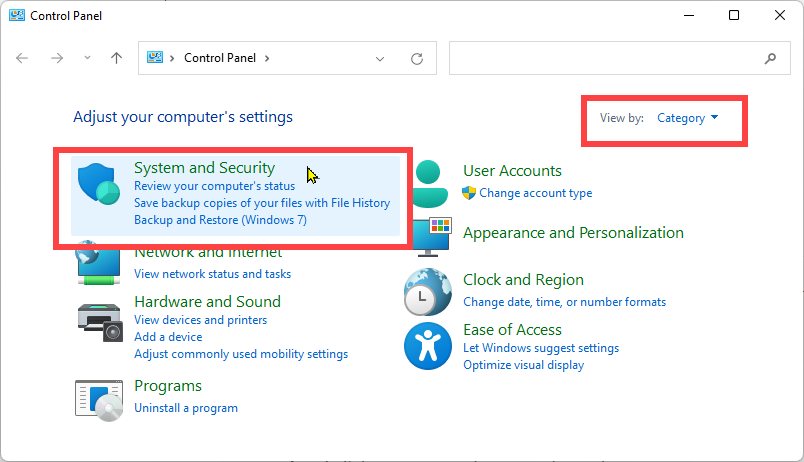The width and height of the screenshot is (804, 462).
Task: Open Change account type link
Action: point(535,193)
